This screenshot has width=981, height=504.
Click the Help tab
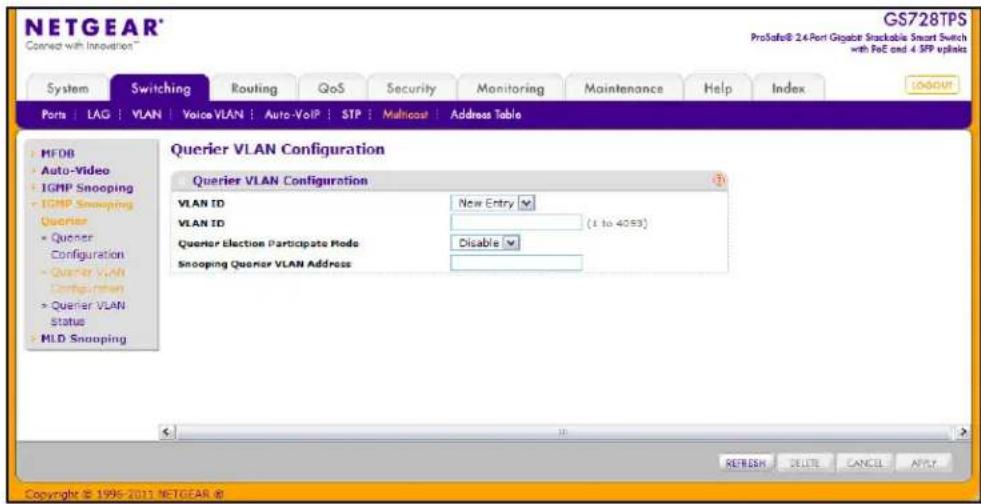(717, 89)
